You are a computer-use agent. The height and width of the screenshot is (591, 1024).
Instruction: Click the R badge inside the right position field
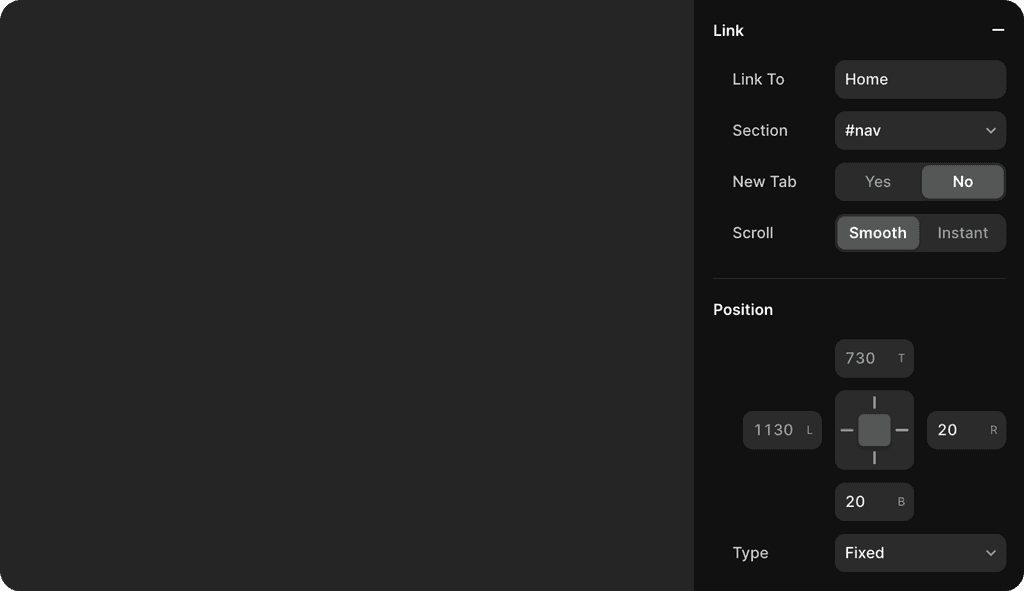point(991,430)
